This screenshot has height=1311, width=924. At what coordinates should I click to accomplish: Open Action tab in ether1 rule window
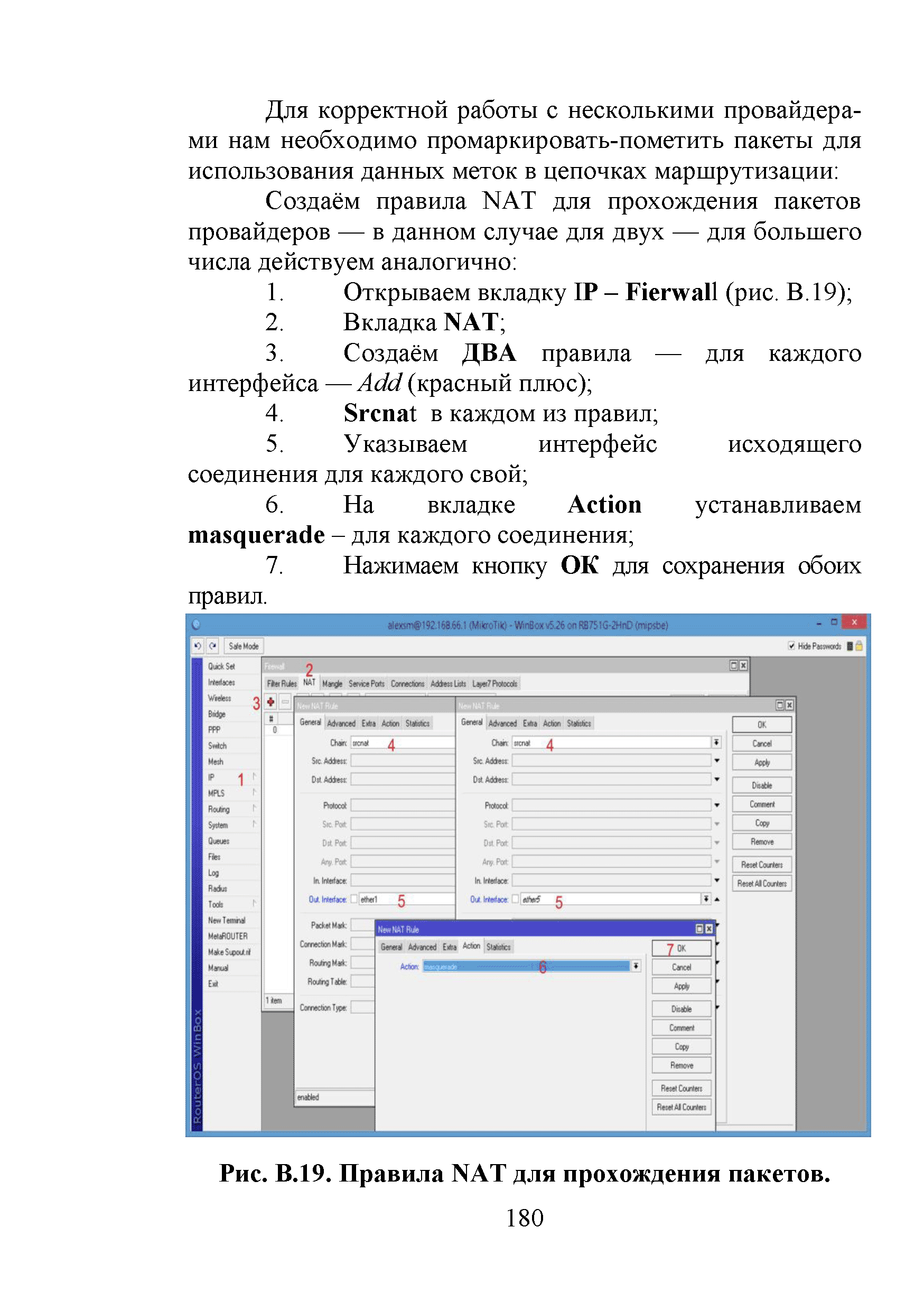(390, 723)
